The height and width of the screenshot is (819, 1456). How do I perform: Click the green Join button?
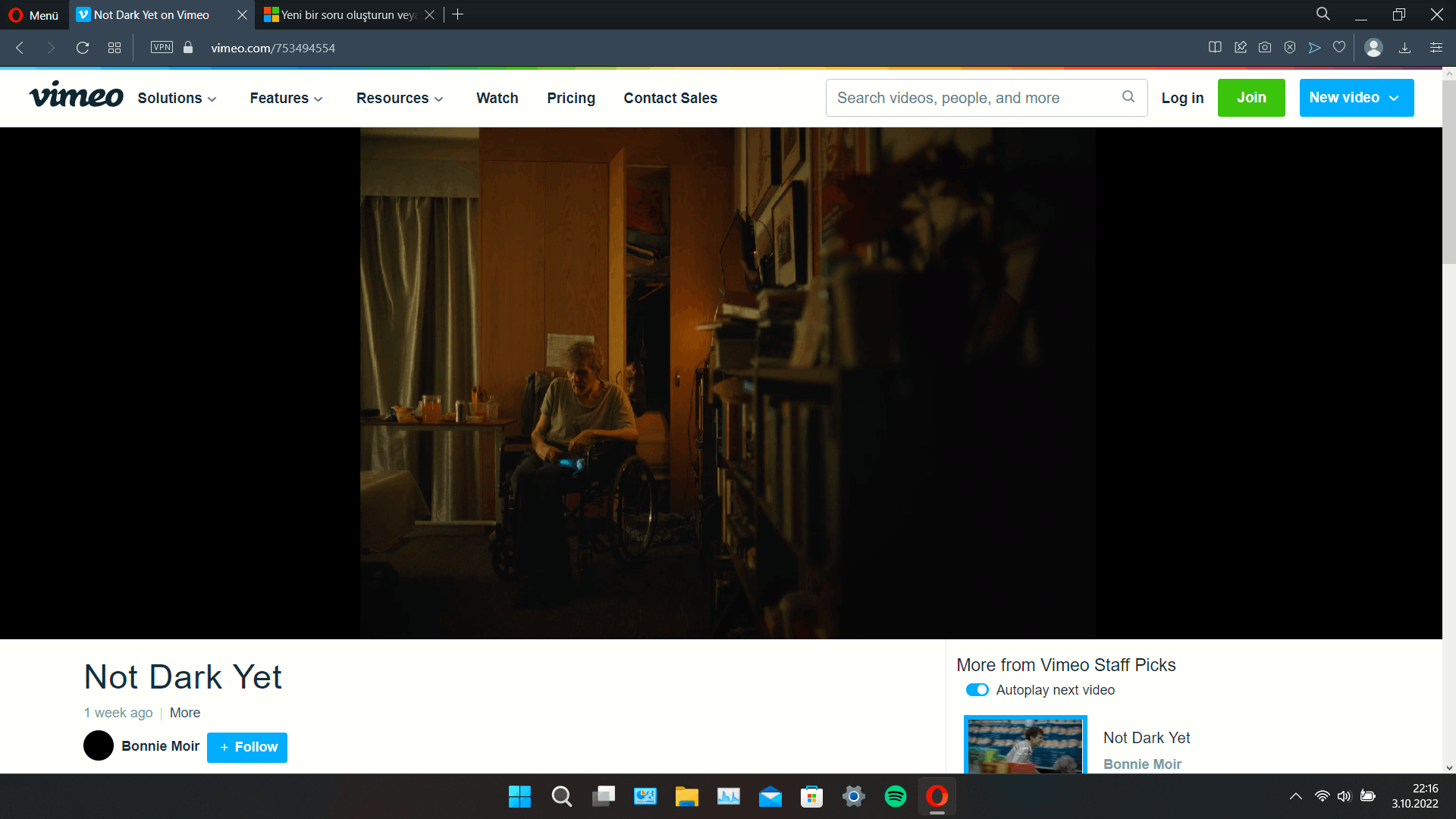pyautogui.click(x=1251, y=98)
